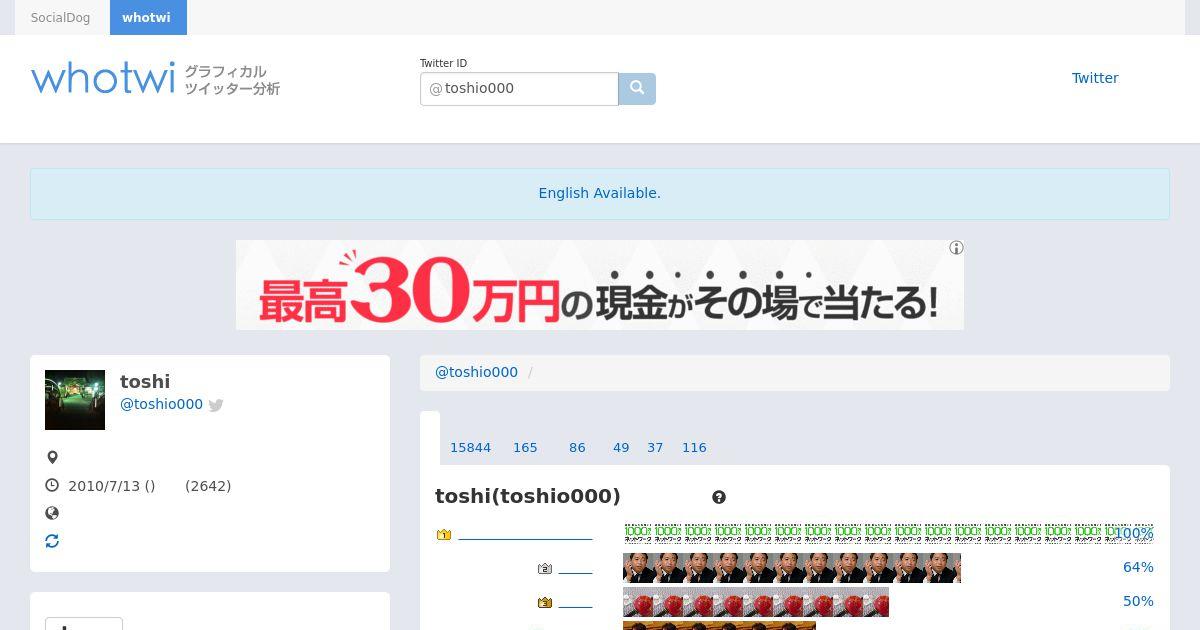Click the globe icon in profile card
Viewport: 1200px width, 630px height.
(x=52, y=513)
